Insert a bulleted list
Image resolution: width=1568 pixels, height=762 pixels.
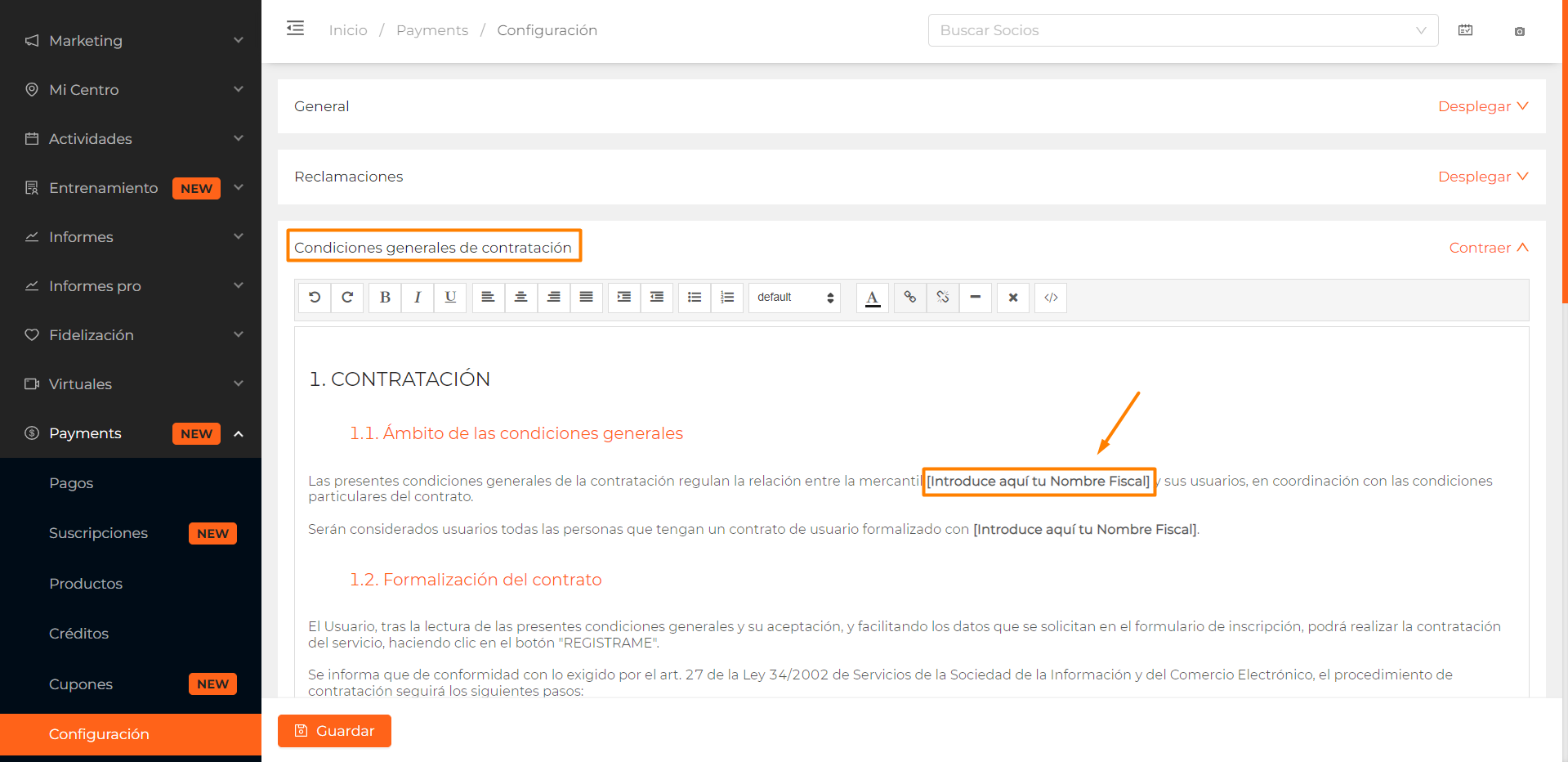(x=695, y=298)
